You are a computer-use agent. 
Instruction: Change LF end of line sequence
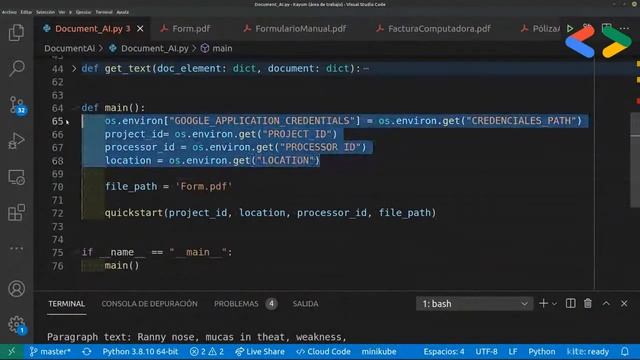coord(513,351)
